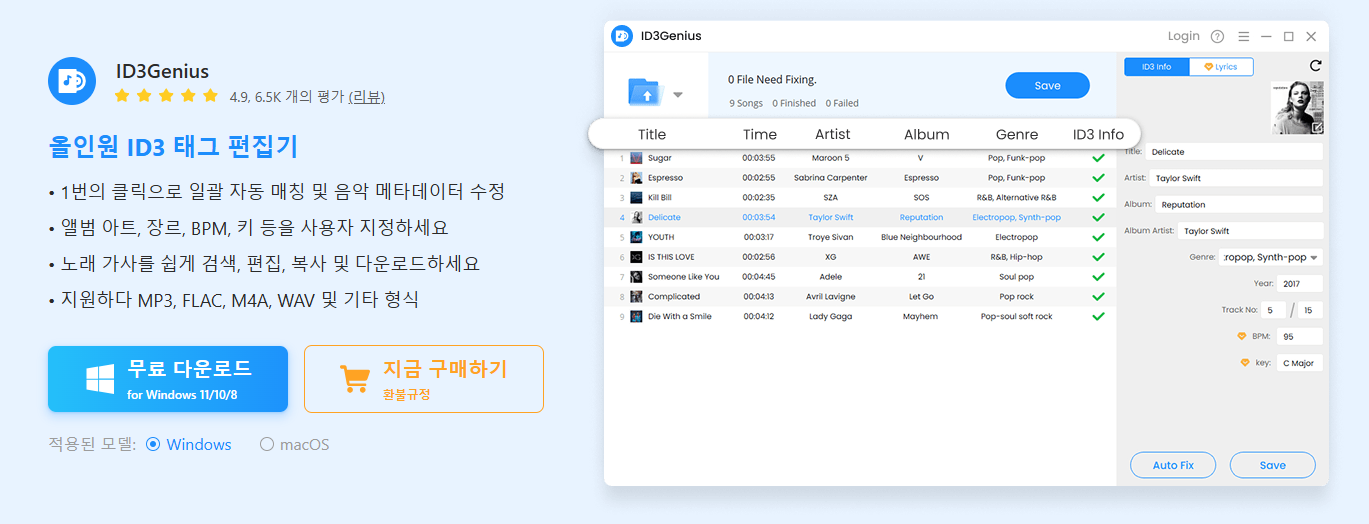
Task: Click the ID3Genius app logo in the title bar
Action: 621,36
